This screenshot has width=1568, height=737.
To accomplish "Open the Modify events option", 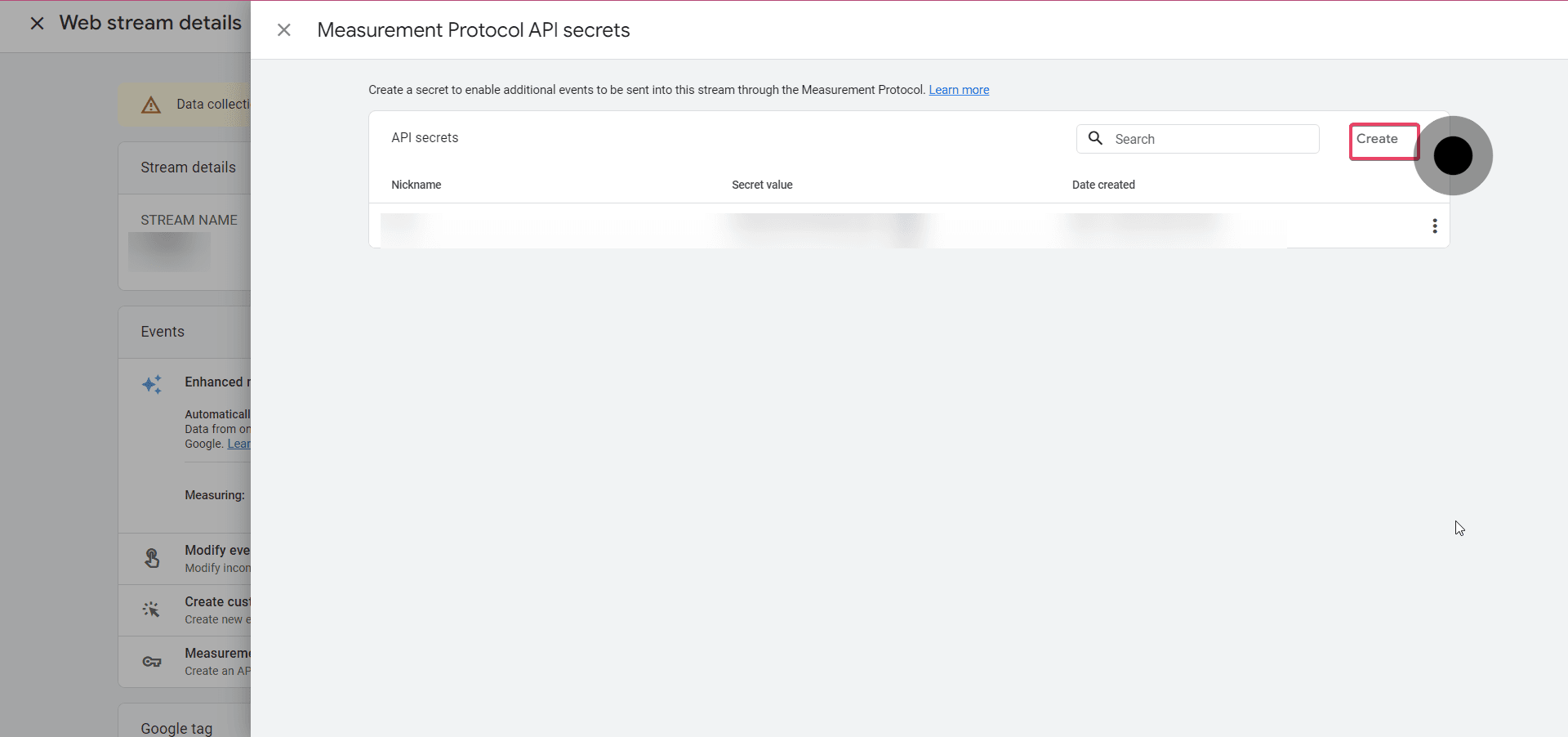I will pyautogui.click(x=185, y=559).
